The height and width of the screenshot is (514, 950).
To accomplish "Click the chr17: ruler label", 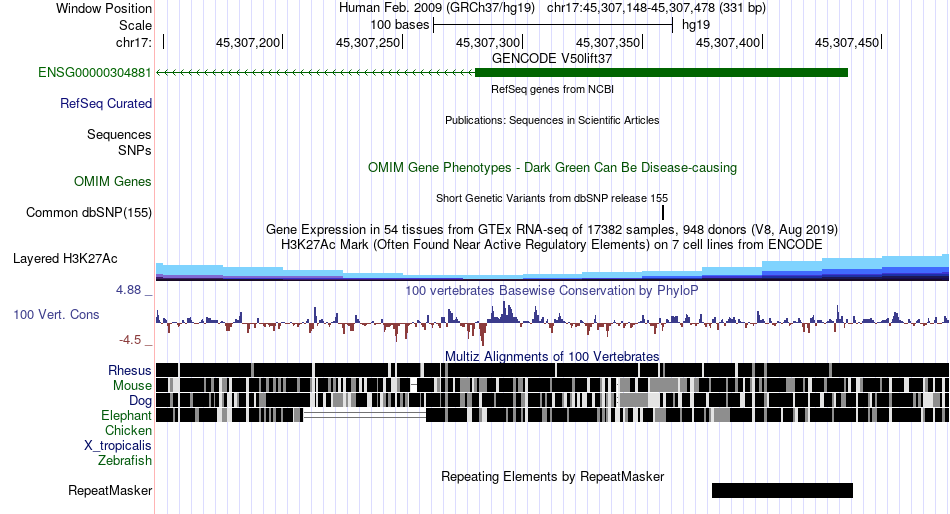I will [x=134, y=42].
